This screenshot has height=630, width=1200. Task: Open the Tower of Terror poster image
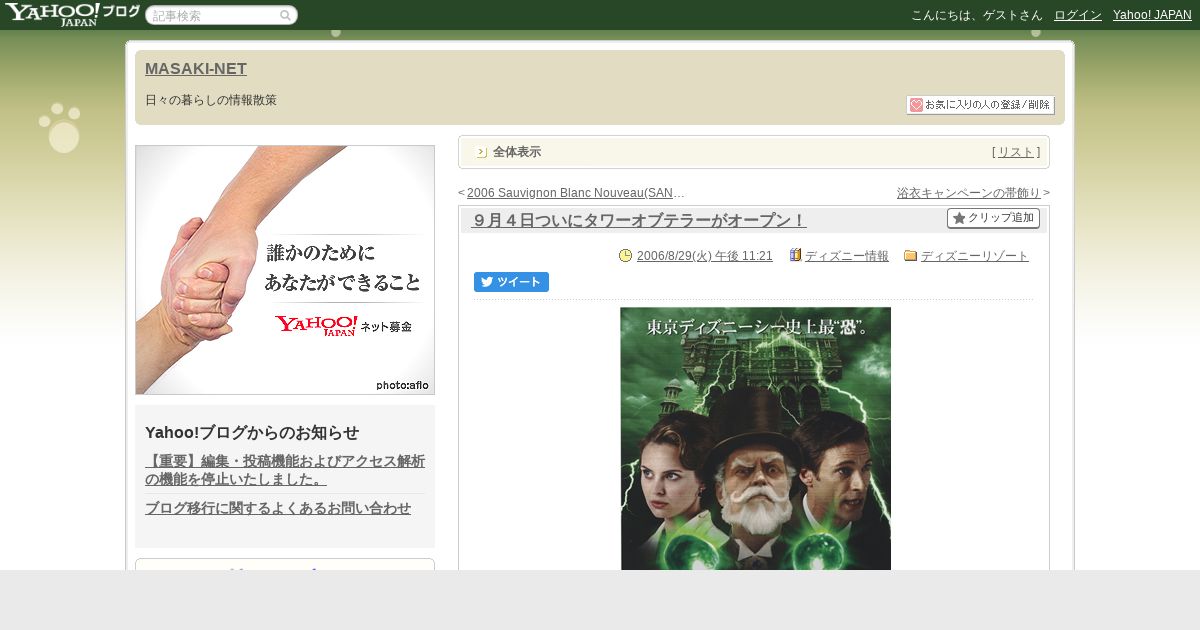(x=755, y=439)
